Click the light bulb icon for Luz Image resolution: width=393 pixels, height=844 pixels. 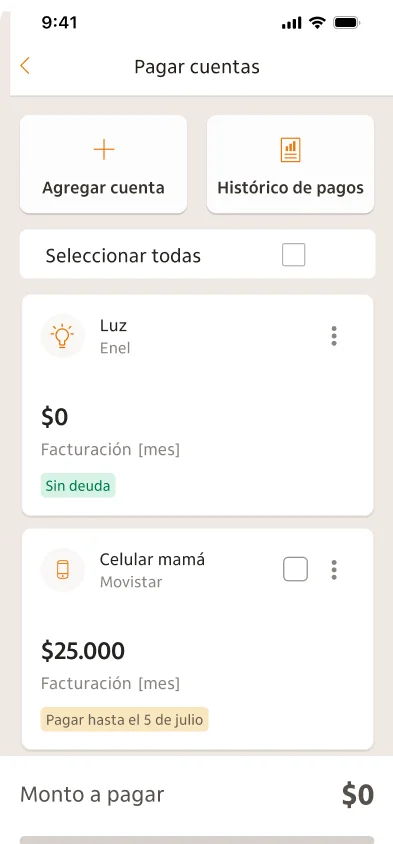pos(62,336)
